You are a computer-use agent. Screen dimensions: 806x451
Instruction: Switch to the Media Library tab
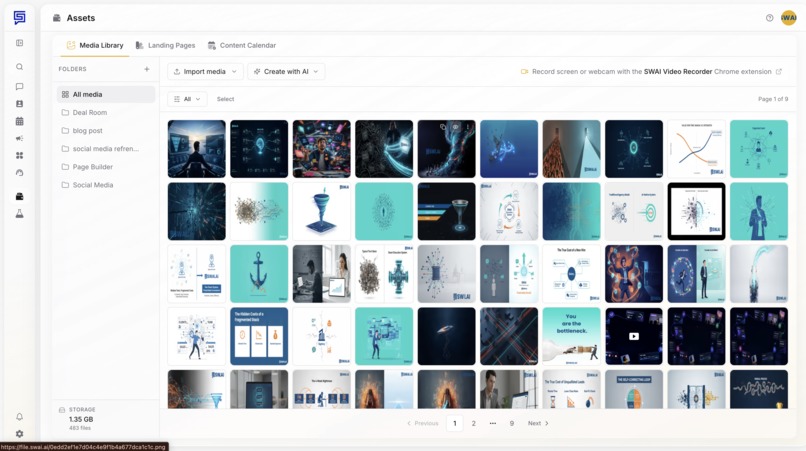pos(95,45)
